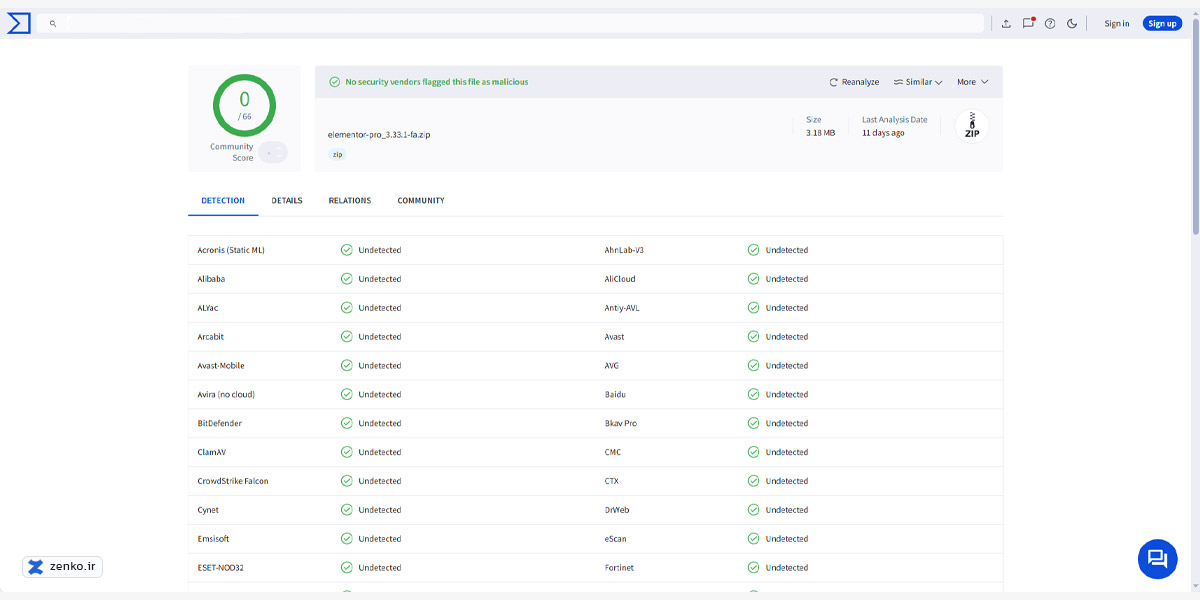Open the Community tab

point(421,201)
